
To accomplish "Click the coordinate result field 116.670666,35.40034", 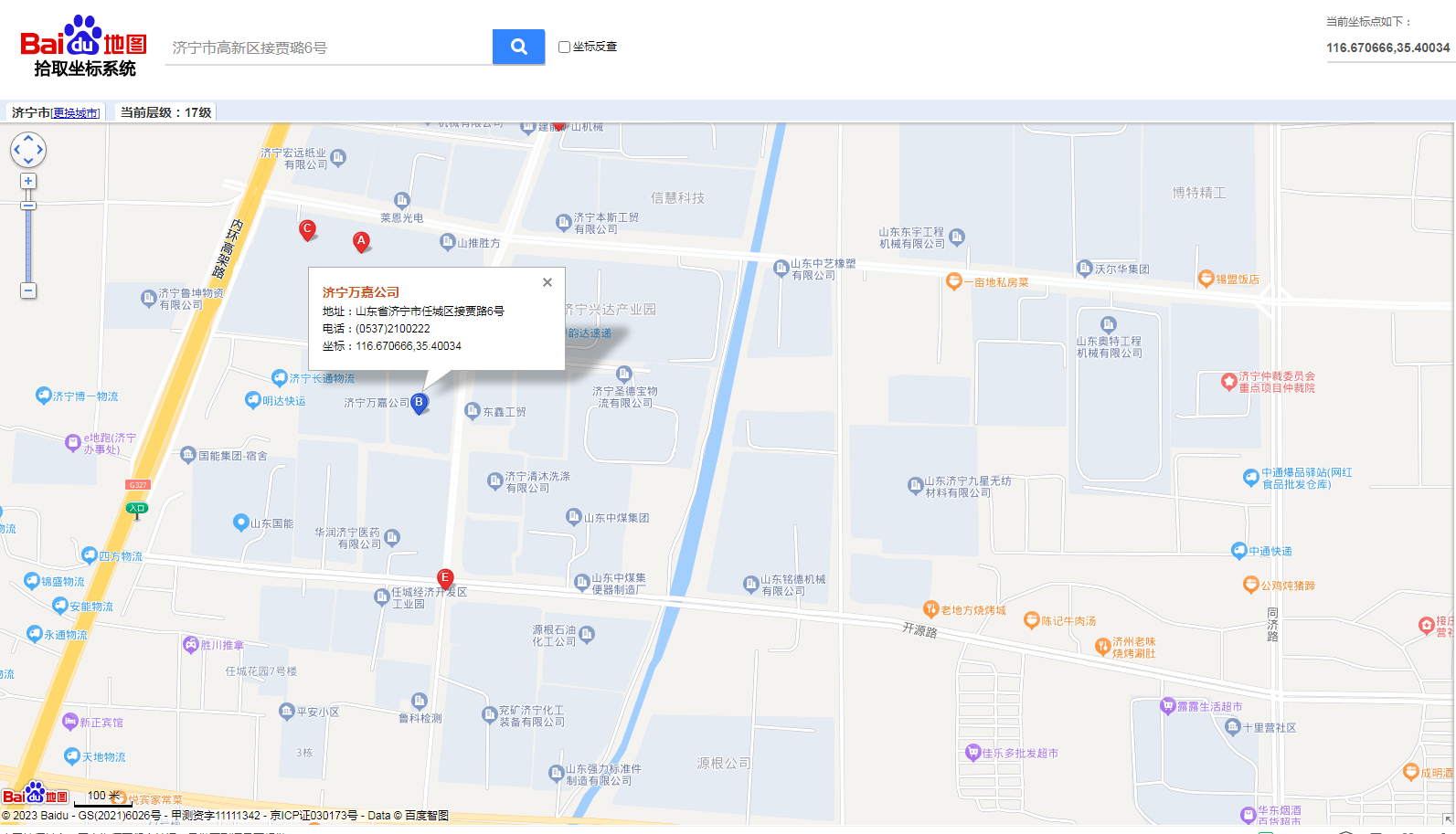I will (1387, 48).
